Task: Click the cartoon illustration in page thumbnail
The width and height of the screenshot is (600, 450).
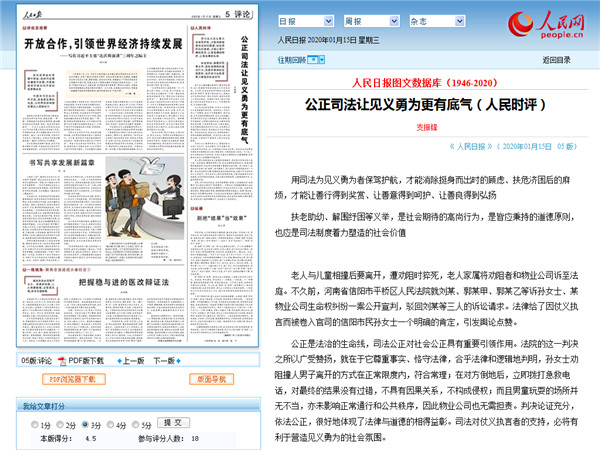Action: (x=144, y=198)
